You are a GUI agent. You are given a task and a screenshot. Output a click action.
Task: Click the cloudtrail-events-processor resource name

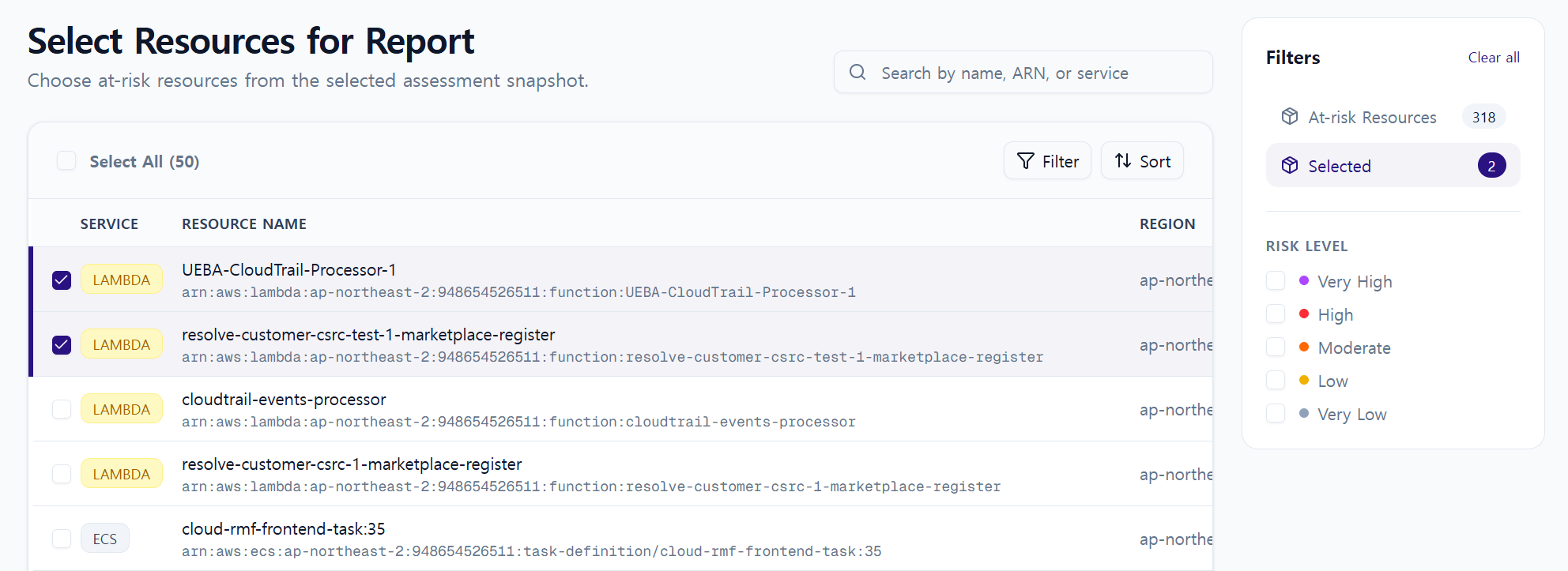click(x=284, y=400)
